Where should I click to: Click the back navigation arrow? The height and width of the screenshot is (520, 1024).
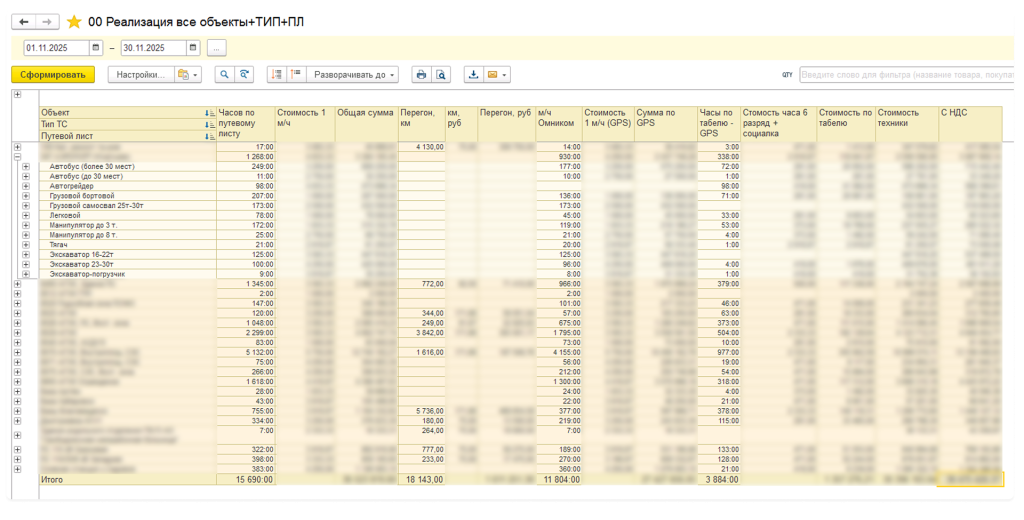coord(24,21)
